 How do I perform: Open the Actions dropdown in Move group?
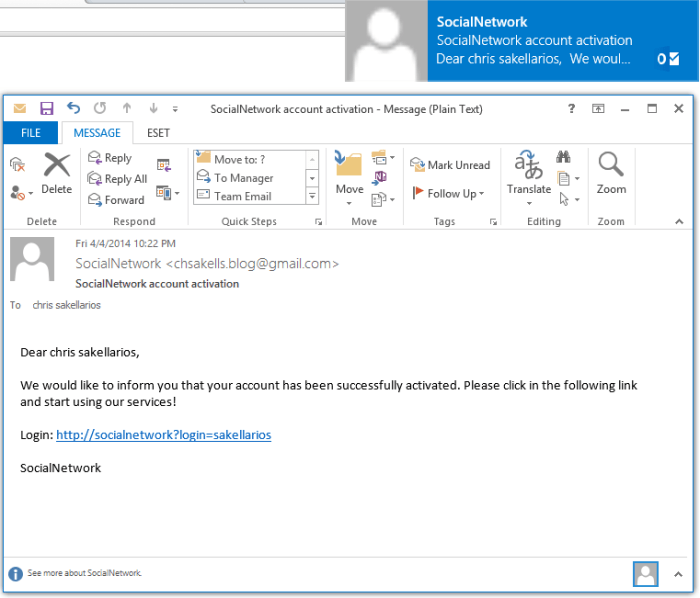click(x=383, y=199)
